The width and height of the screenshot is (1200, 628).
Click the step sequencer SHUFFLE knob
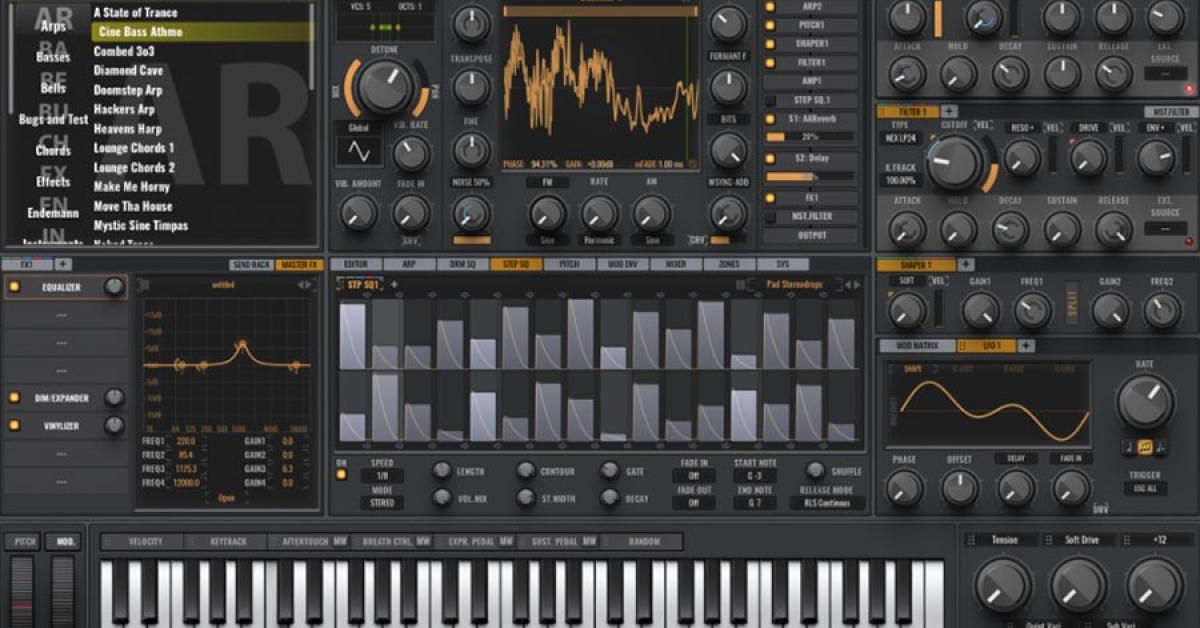[x=815, y=470]
